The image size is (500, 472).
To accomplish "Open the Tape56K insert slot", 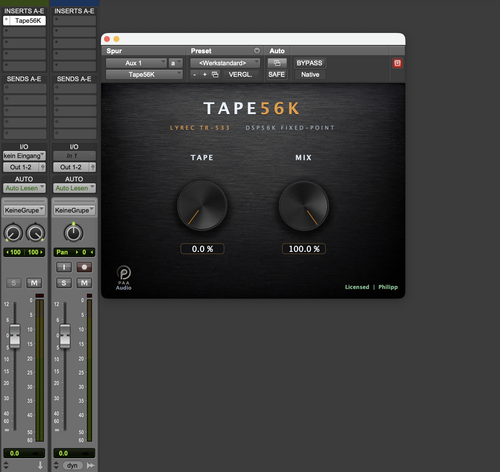I will point(24,21).
